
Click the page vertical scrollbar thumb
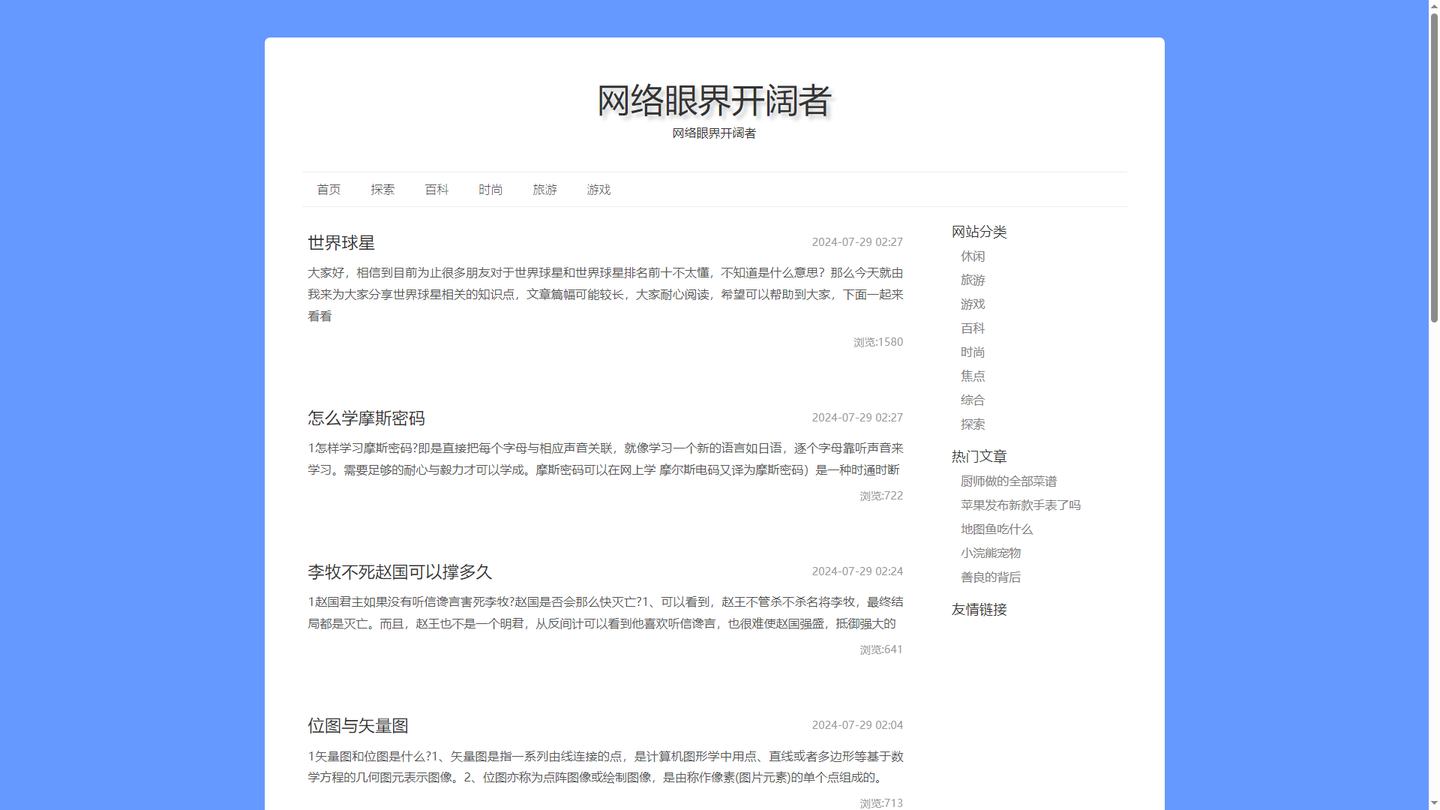pyautogui.click(x=1434, y=167)
